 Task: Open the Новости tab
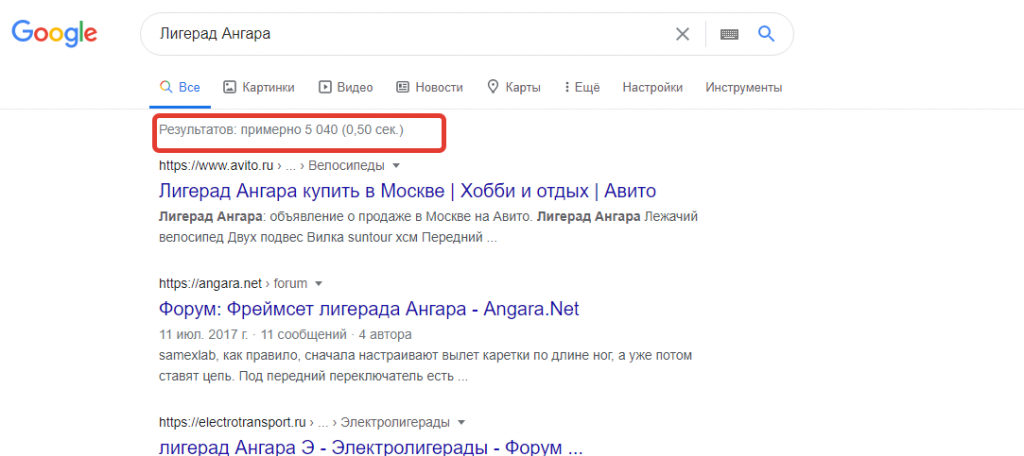coord(430,88)
